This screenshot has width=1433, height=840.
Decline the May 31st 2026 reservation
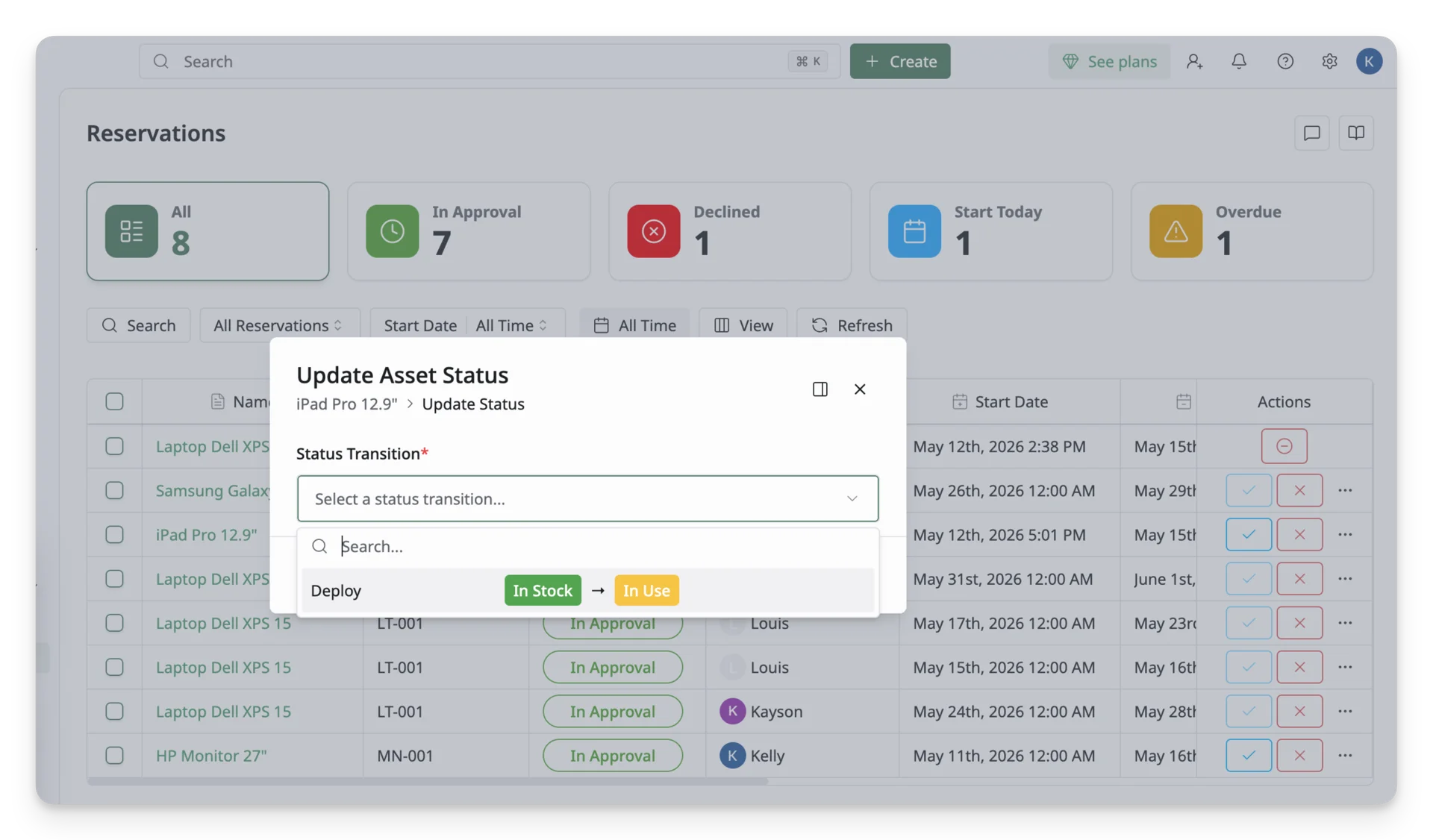tap(1299, 578)
